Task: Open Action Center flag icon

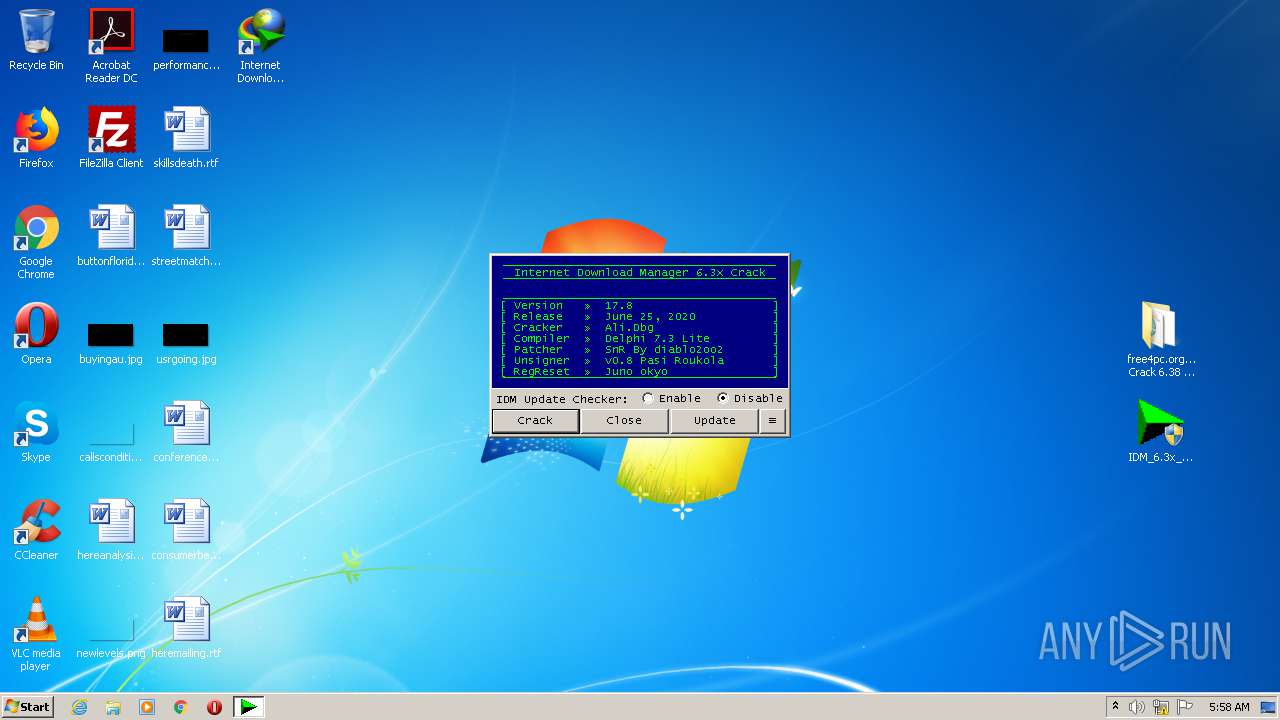Action: pyautogui.click(x=1185, y=707)
